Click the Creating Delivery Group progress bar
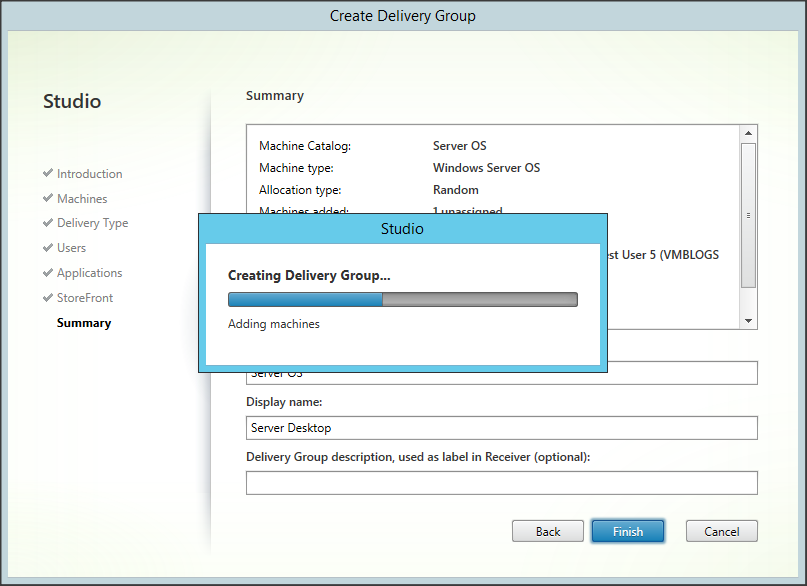The width and height of the screenshot is (807, 586). coord(402,299)
